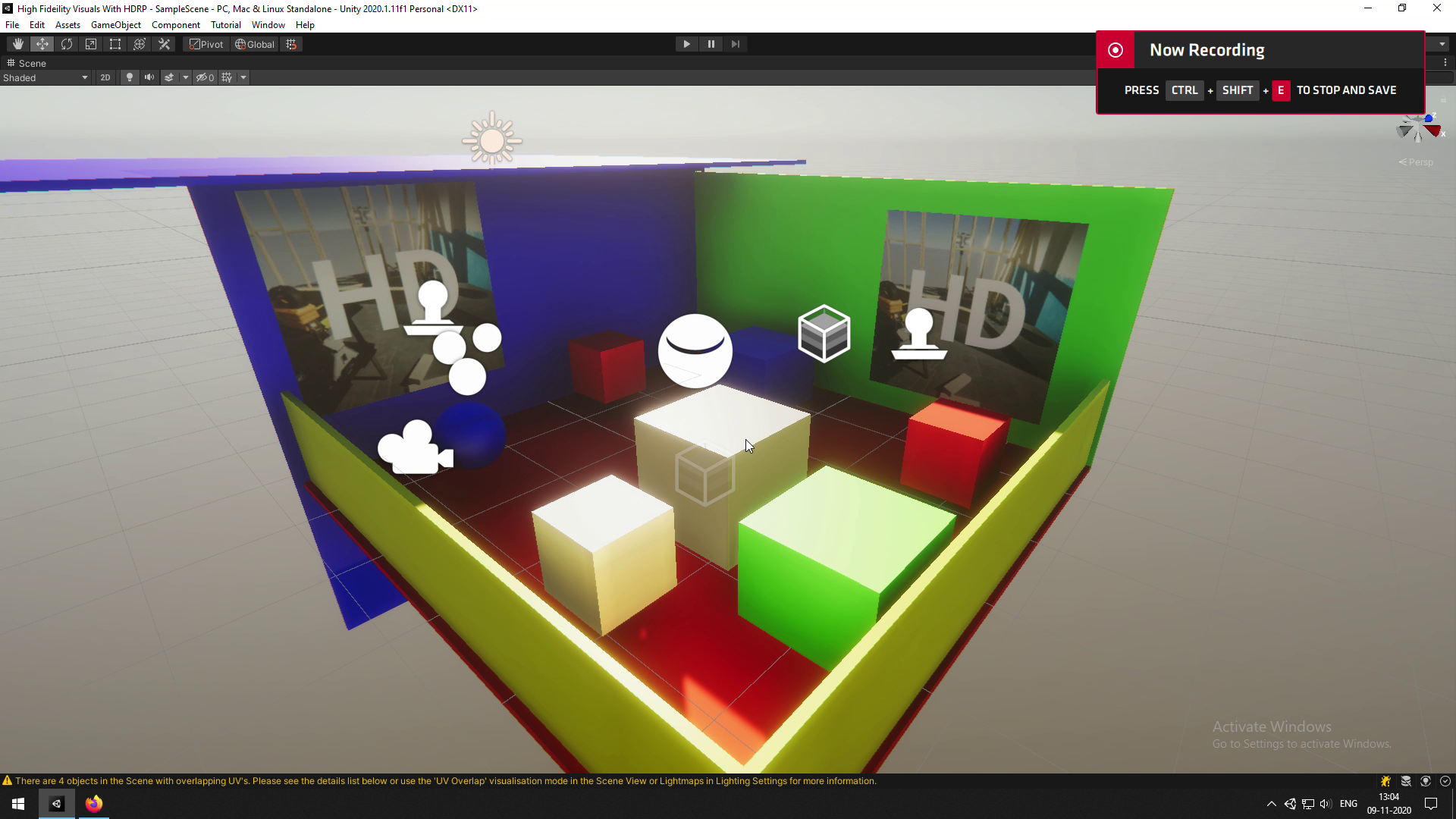Mute scene audio toggle
1456x819 pixels.
click(x=149, y=77)
